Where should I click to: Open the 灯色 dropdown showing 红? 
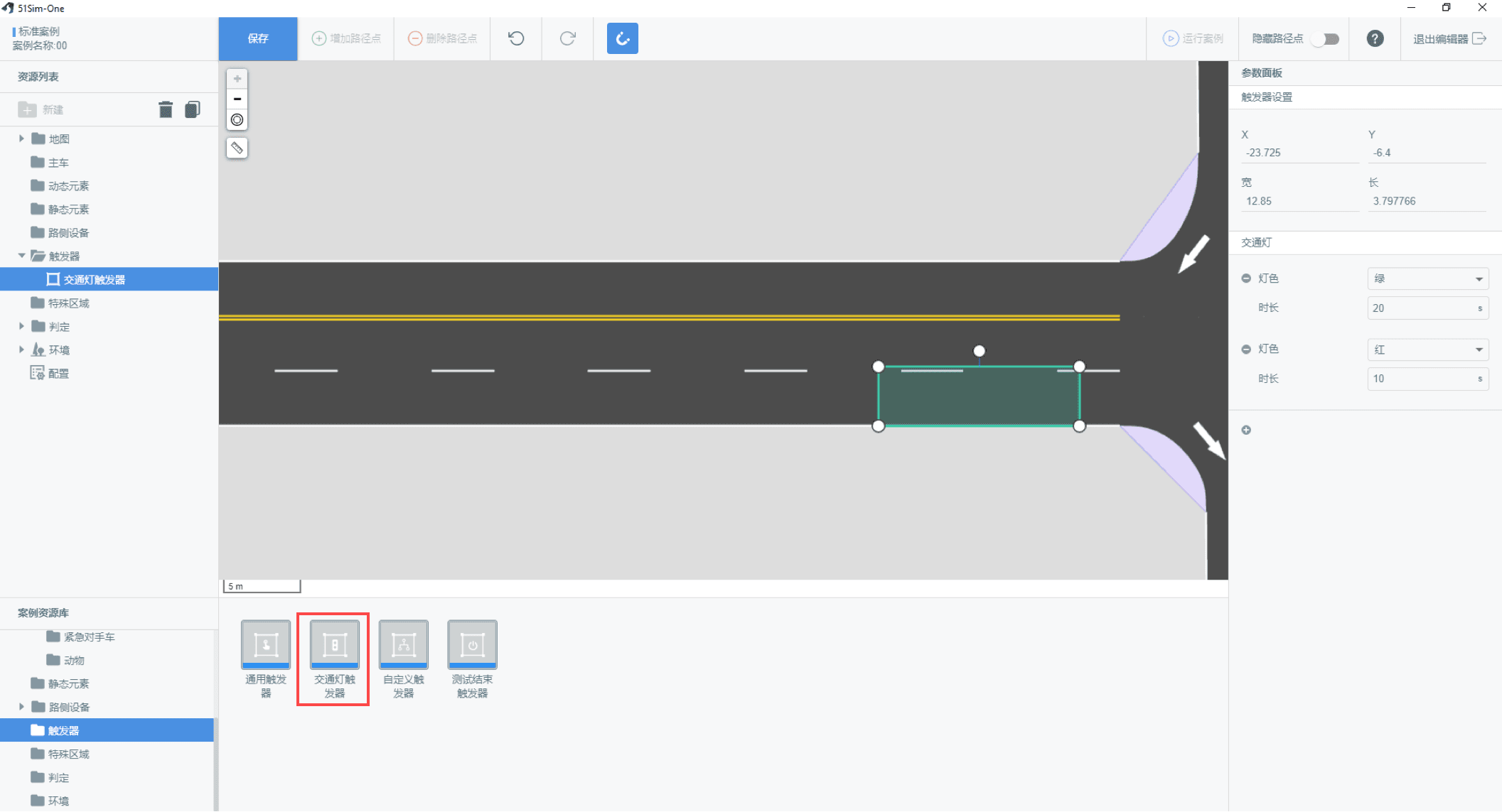pyautogui.click(x=1428, y=350)
